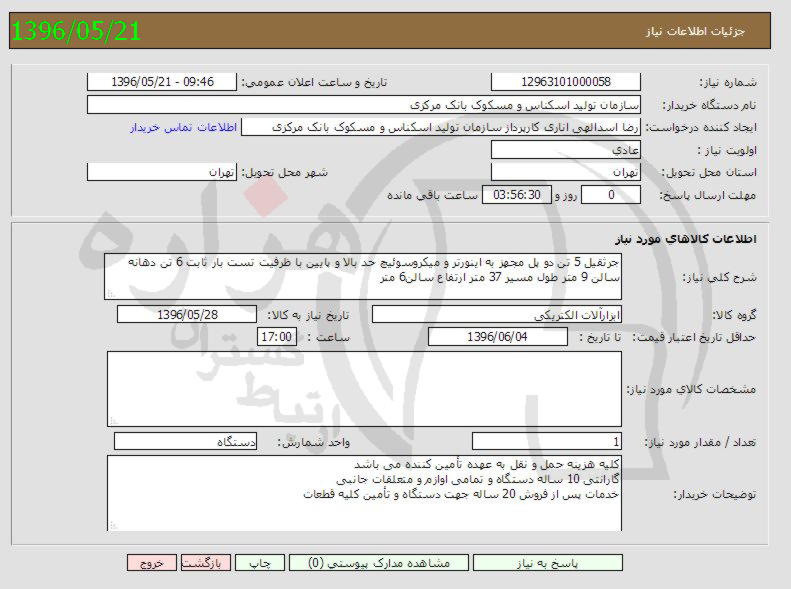Click the label مهلت ارسال پاسخ
791x589 pixels.
click(708, 196)
